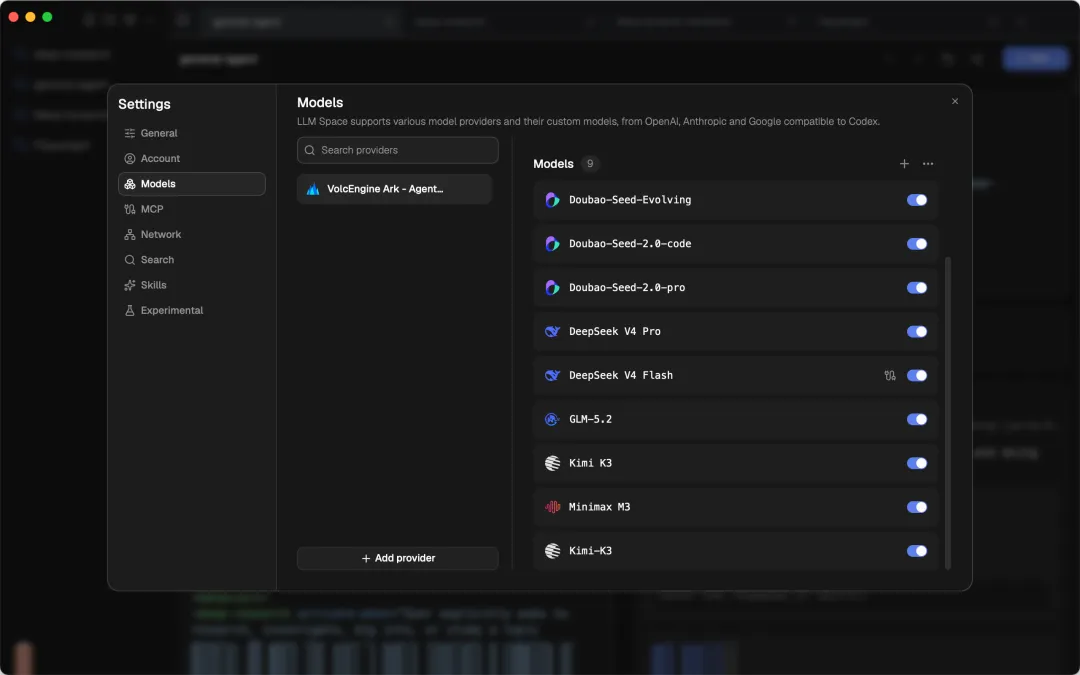Click blue button in background window
Screen dimensions: 1080x675
point(1035,59)
